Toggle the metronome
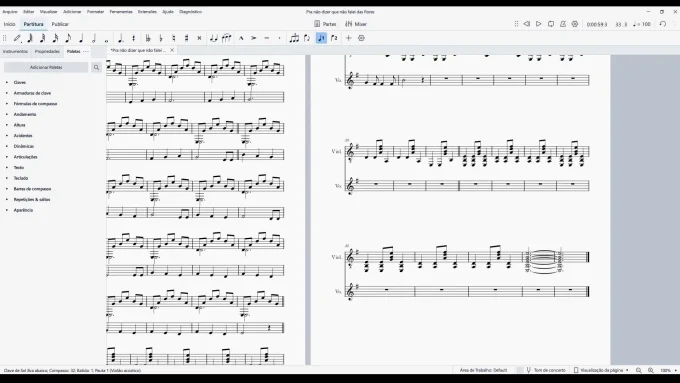 563,24
